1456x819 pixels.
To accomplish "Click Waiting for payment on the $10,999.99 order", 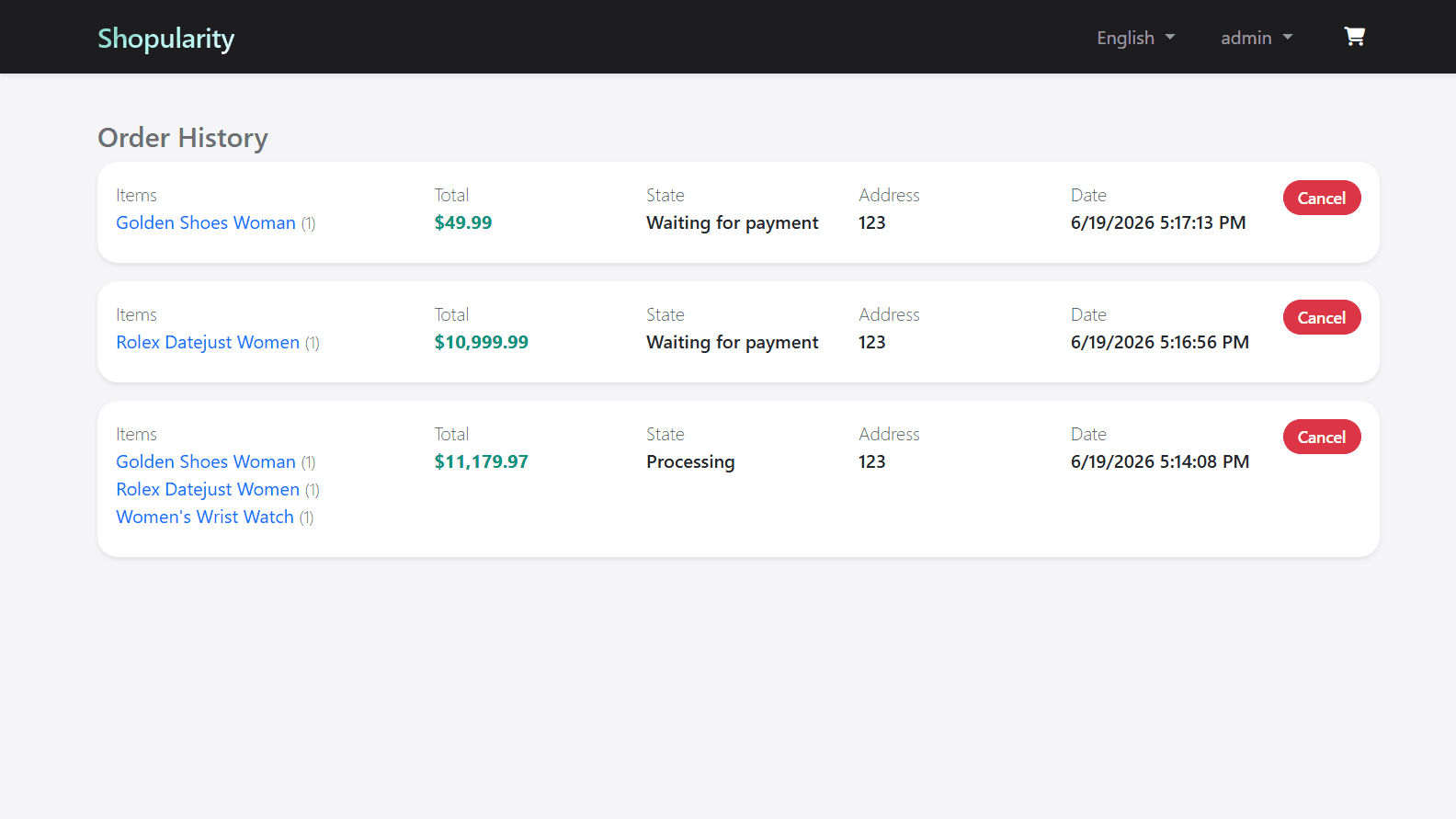I will click(x=733, y=342).
